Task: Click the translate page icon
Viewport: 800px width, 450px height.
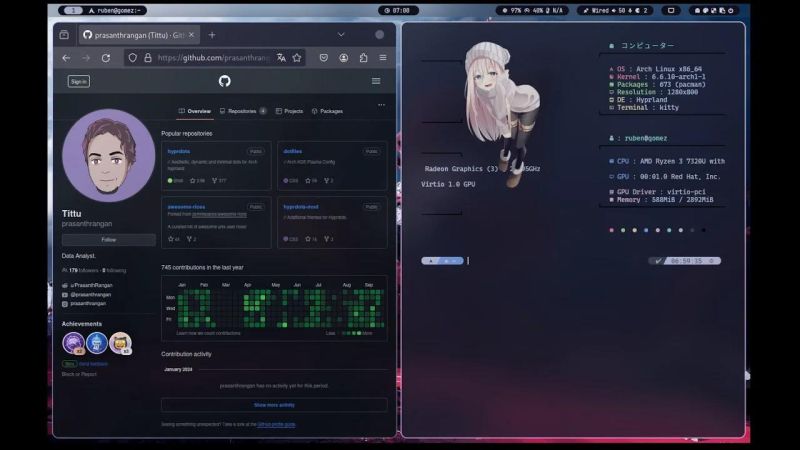Action: point(281,58)
